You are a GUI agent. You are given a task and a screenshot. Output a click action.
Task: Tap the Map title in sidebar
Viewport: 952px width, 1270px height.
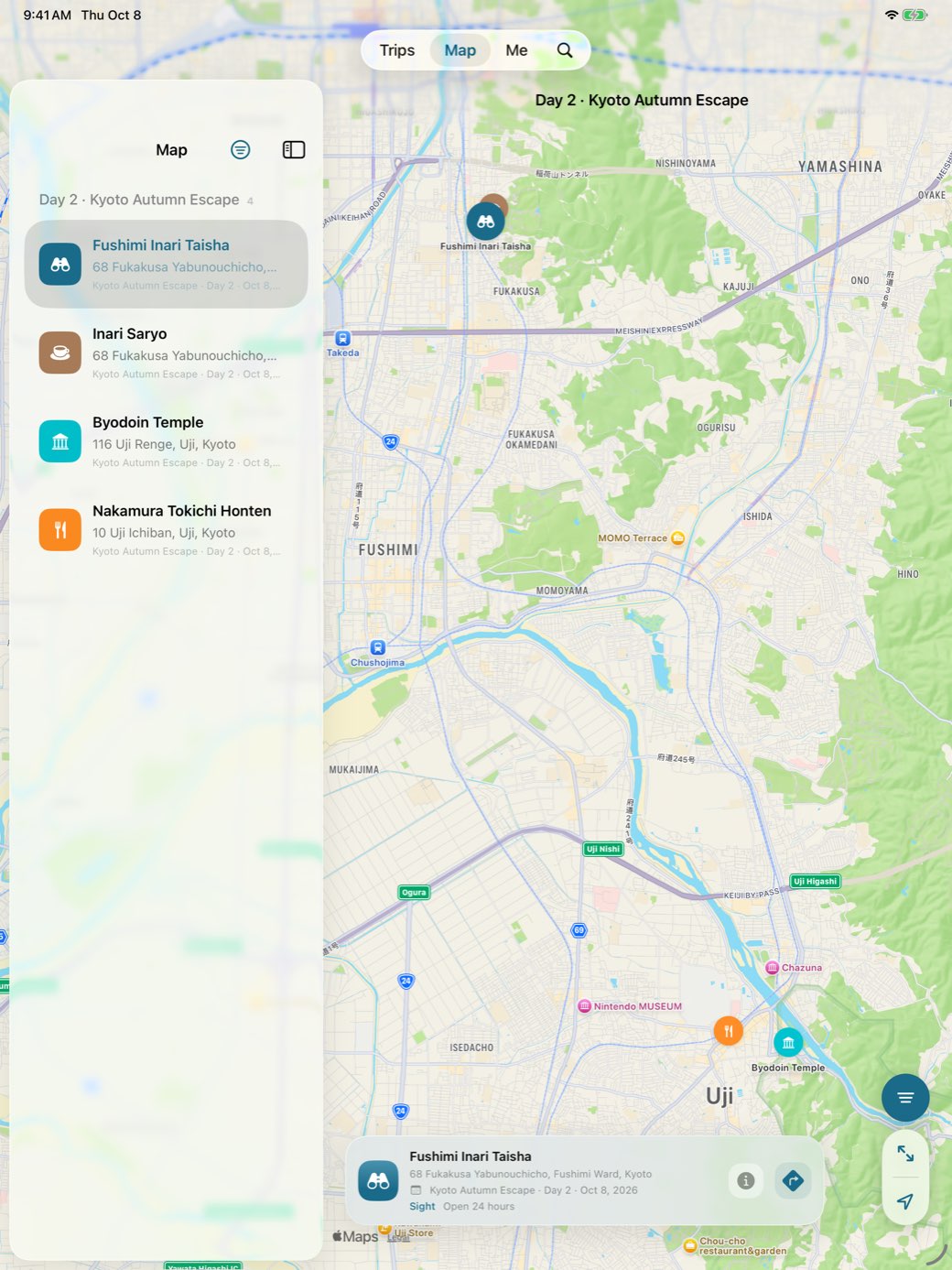click(171, 150)
